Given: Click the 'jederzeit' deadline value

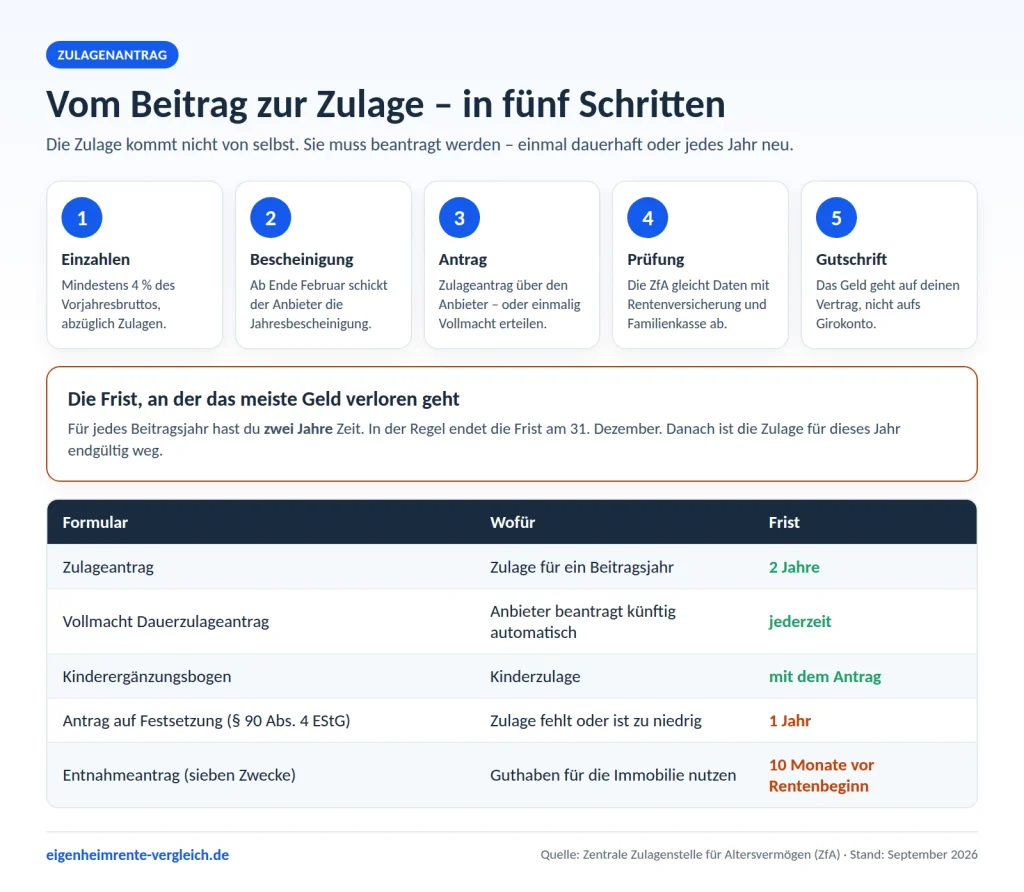Looking at the screenshot, I should pos(800,622).
